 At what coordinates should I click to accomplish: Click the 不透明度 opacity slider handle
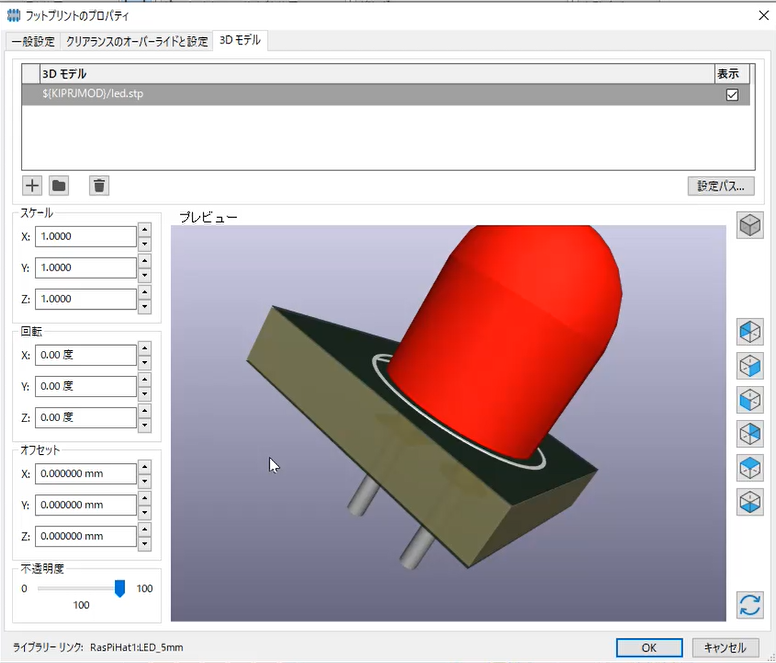tap(120, 589)
